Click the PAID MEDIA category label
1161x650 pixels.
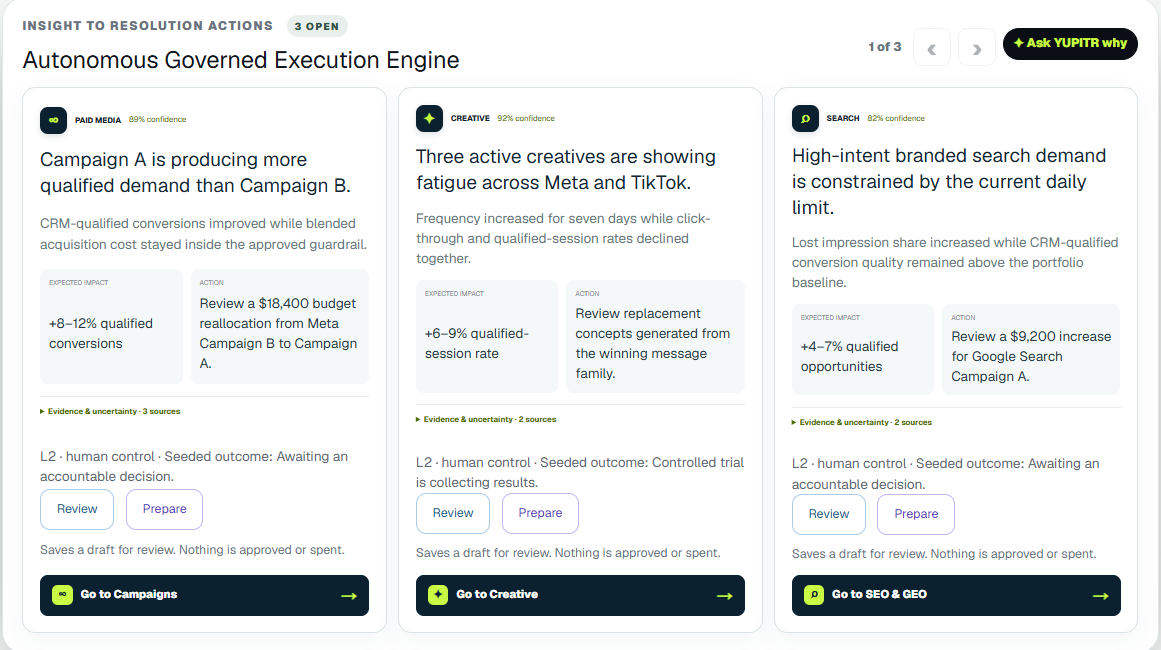[x=98, y=120]
